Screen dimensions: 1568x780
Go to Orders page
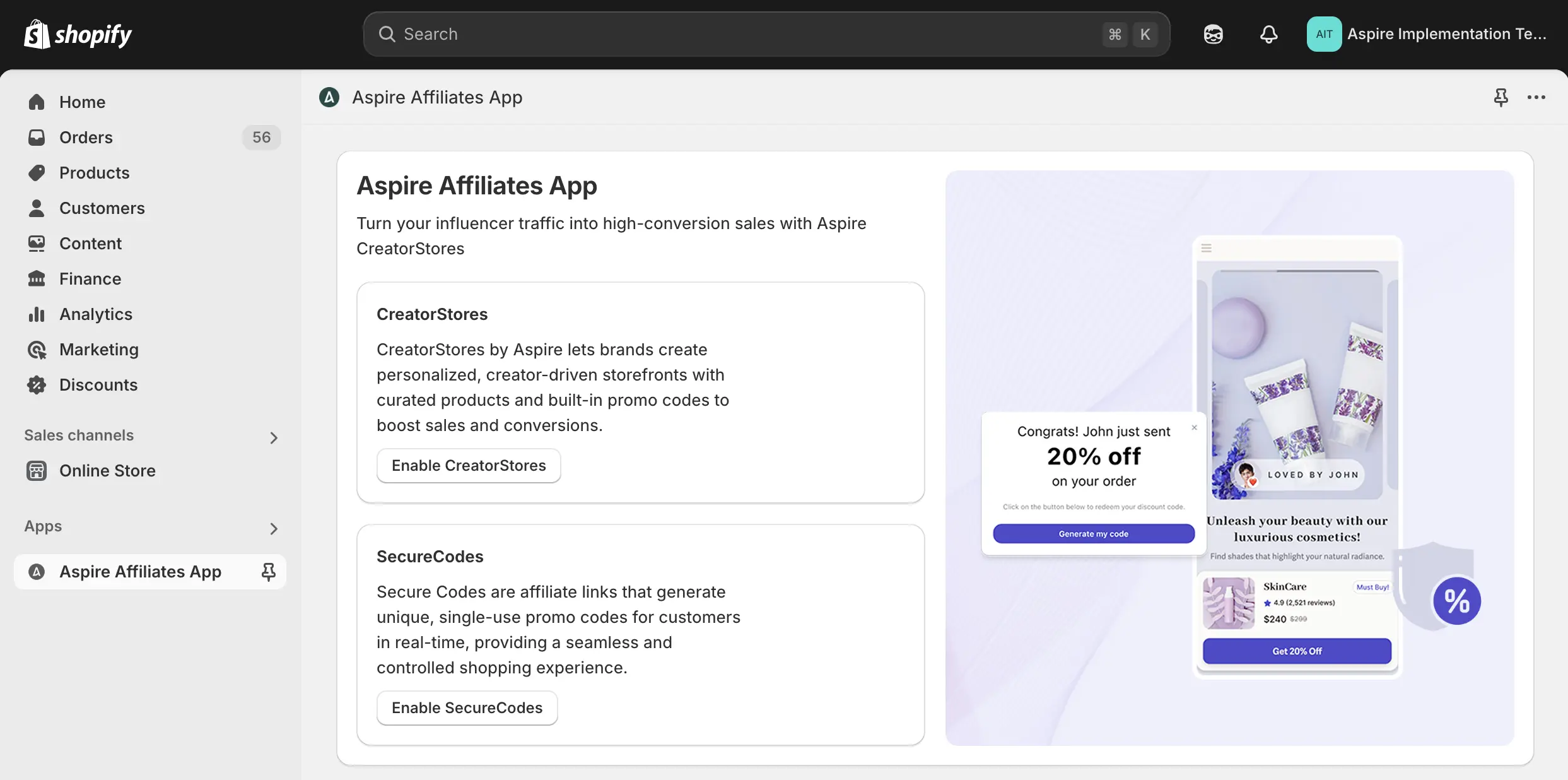point(86,138)
